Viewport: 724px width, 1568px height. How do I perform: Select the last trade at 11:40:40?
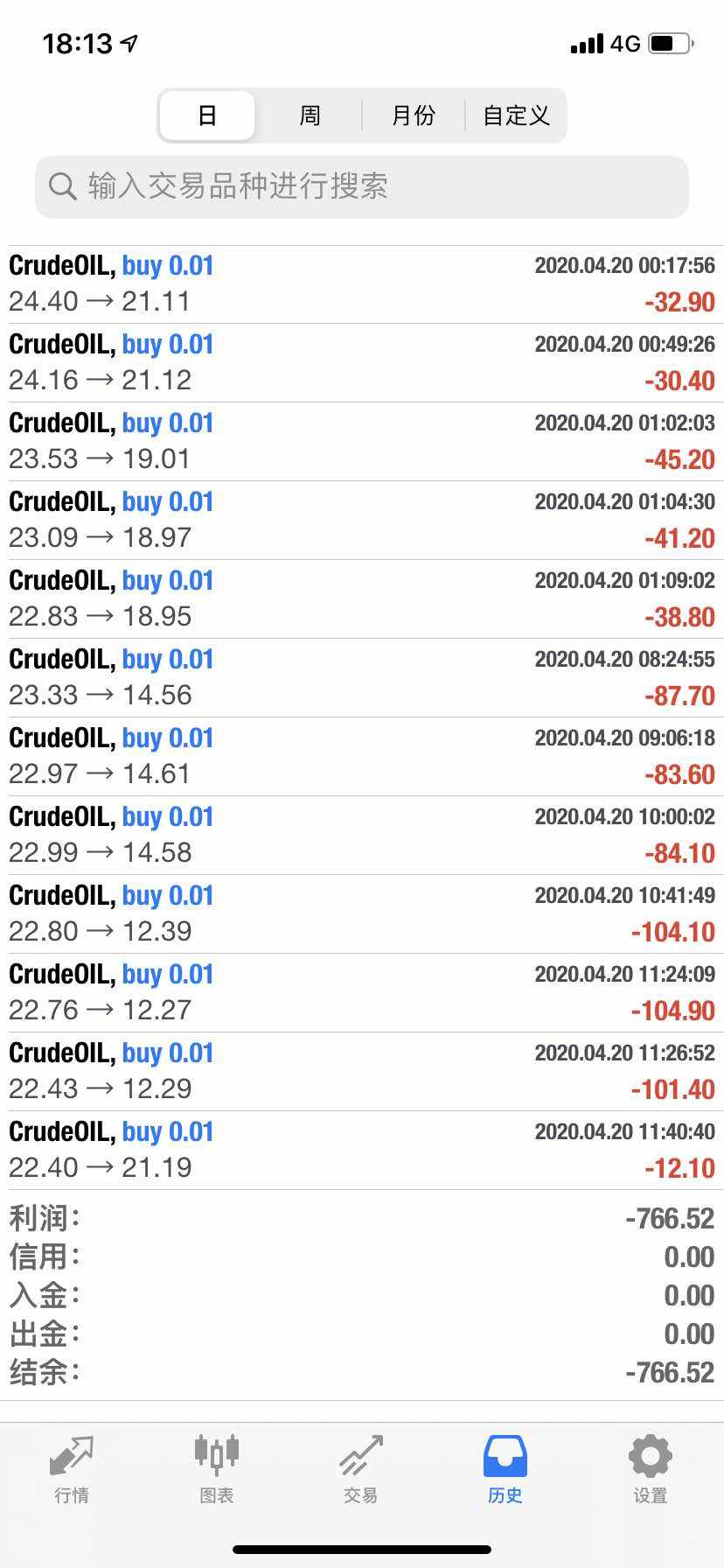[x=362, y=1150]
